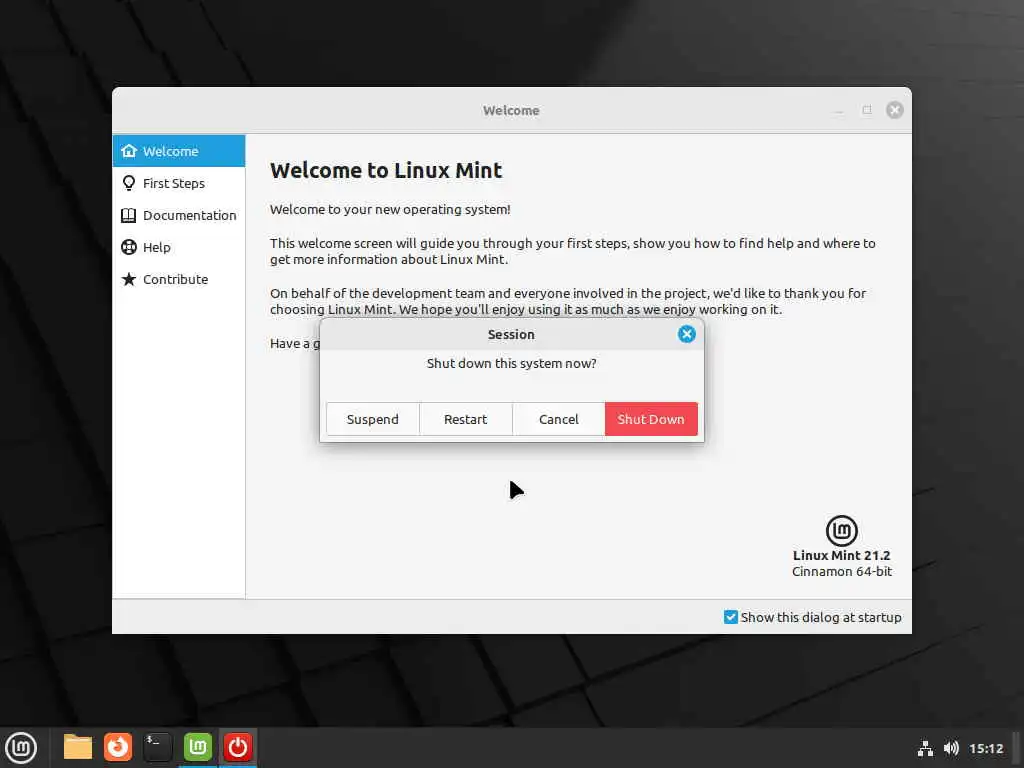Image resolution: width=1024 pixels, height=768 pixels.
Task: Open the Contribute section
Action: pyautogui.click(x=179, y=280)
